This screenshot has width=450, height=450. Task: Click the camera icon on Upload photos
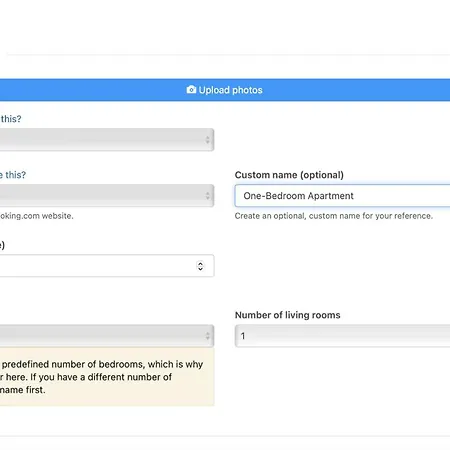[x=191, y=90]
